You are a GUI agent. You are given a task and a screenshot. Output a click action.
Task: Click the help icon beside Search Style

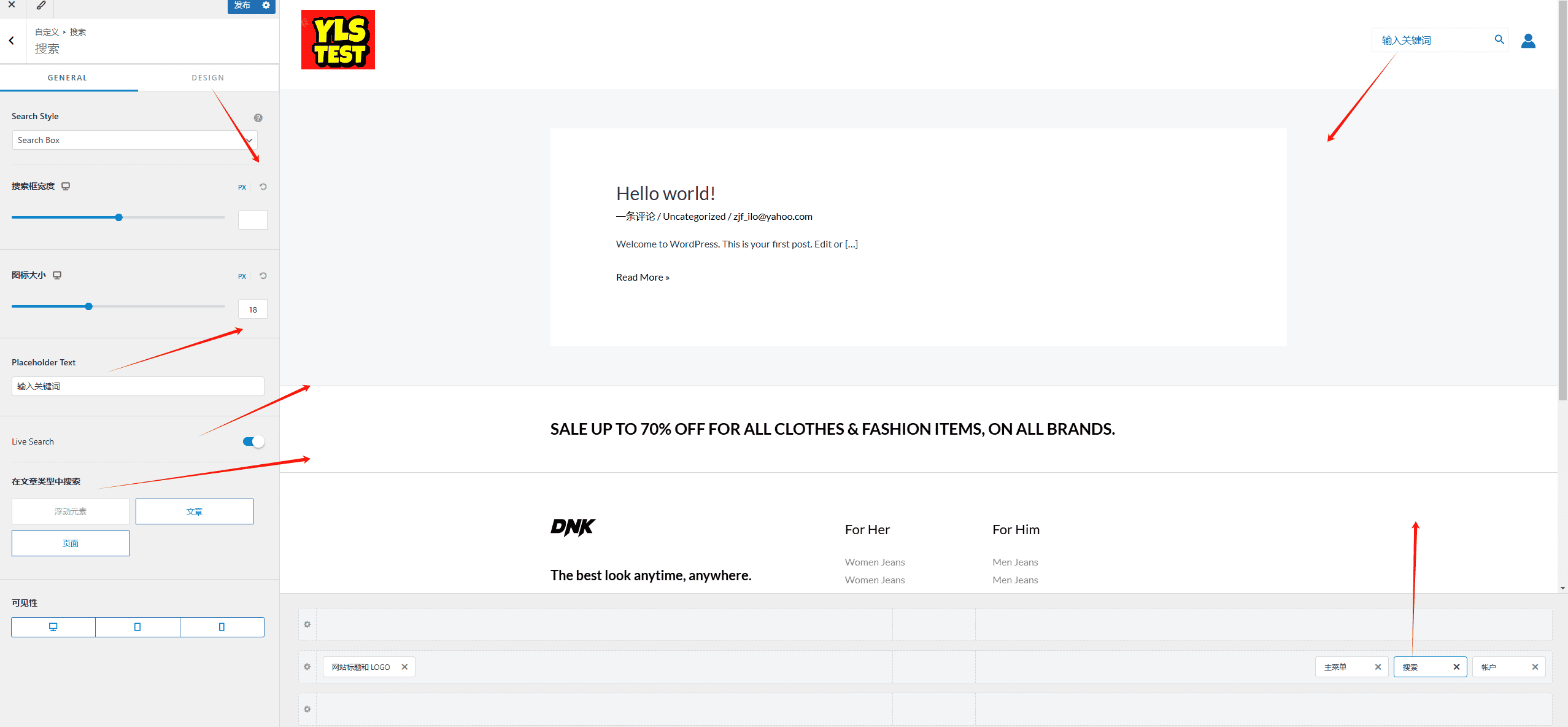click(258, 118)
